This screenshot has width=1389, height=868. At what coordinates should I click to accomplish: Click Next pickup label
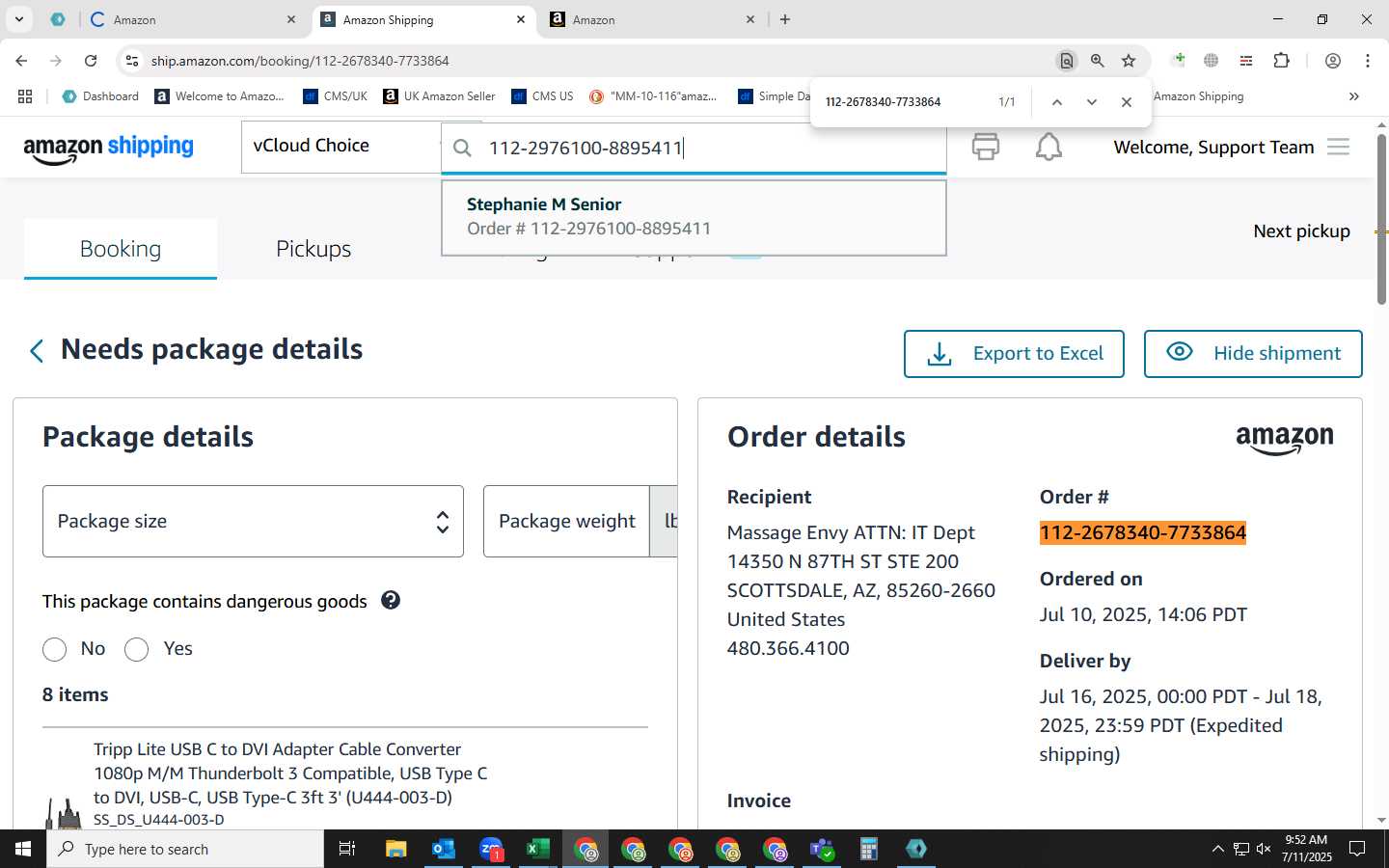1301,231
